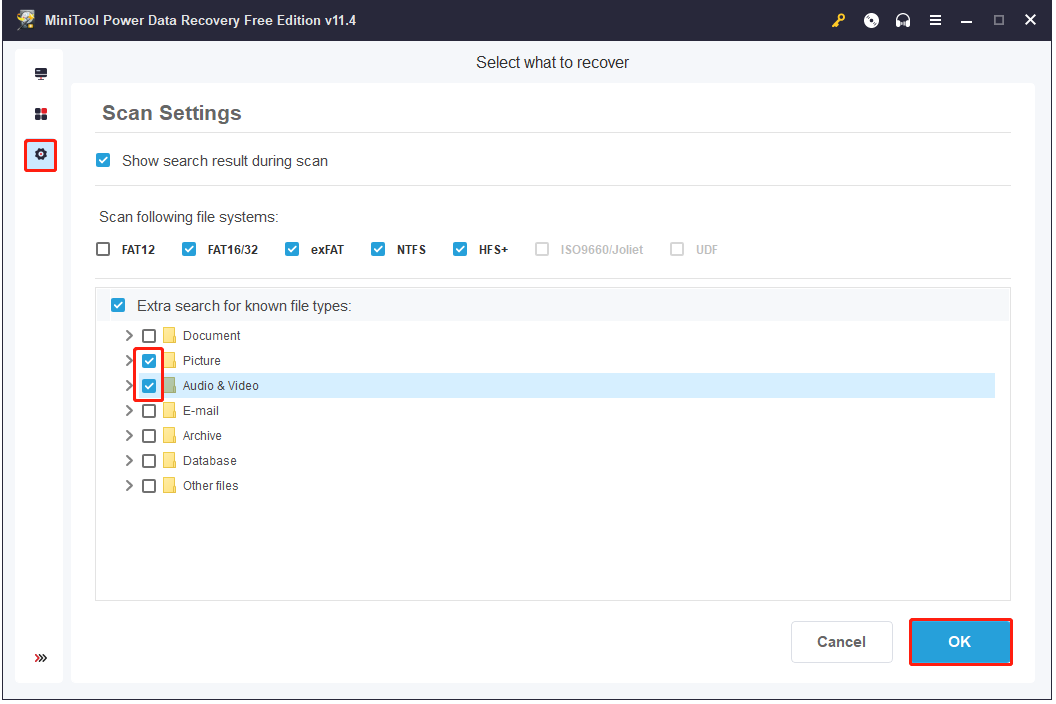The height and width of the screenshot is (704, 1056).
Task: Select the Audio & Video row label
Action: tap(220, 385)
